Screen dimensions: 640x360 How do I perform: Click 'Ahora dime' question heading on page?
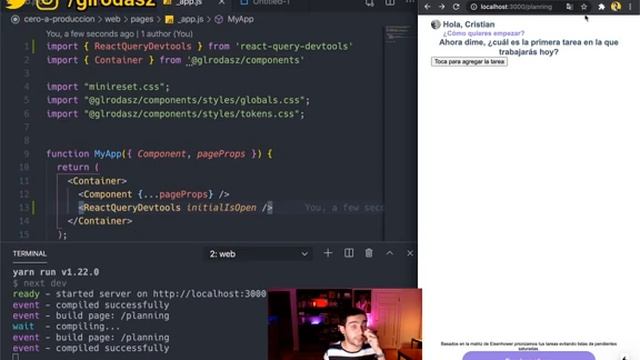[529, 47]
